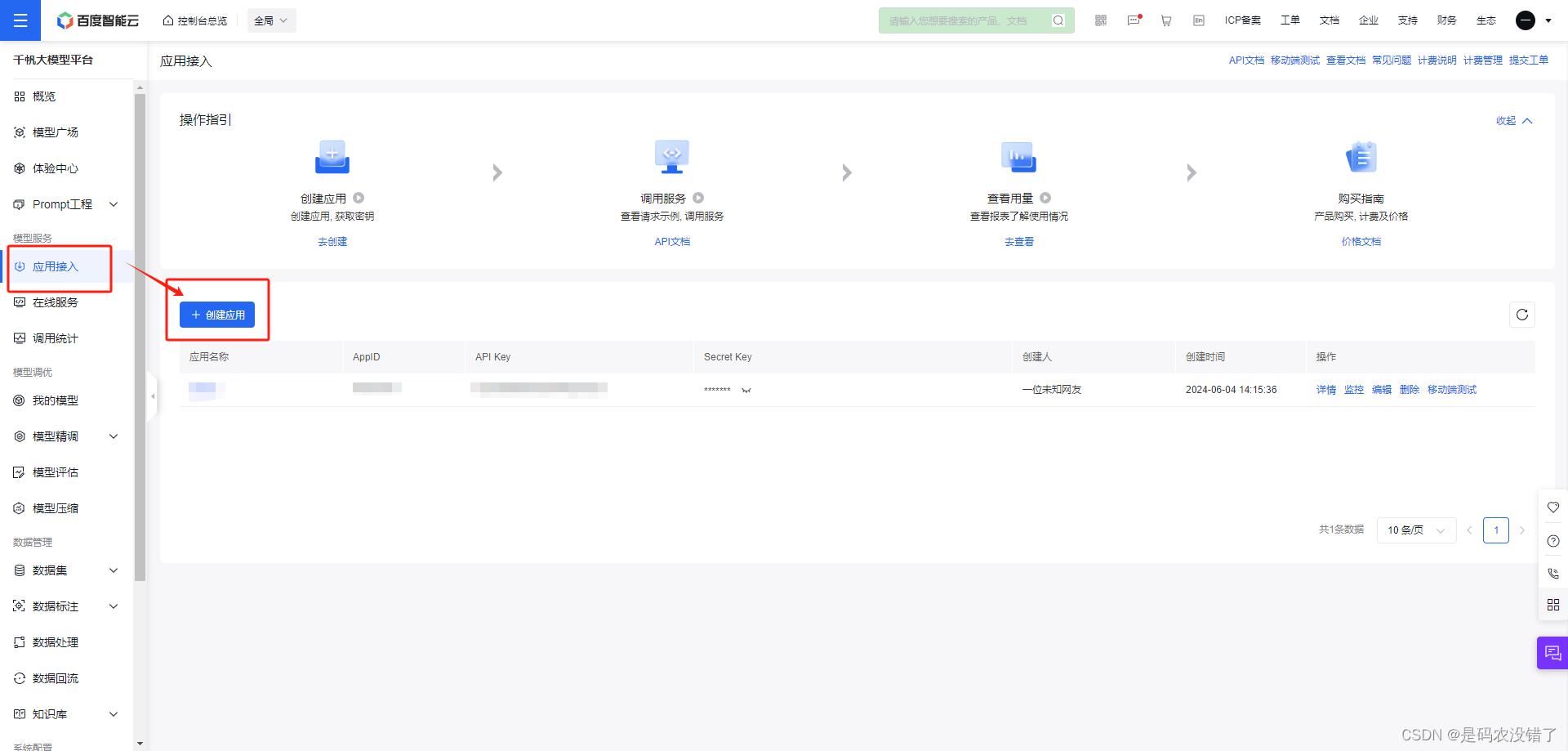The image size is (1568, 751).
Task: Collapse the sidebar with the handle arrow
Action: click(152, 396)
